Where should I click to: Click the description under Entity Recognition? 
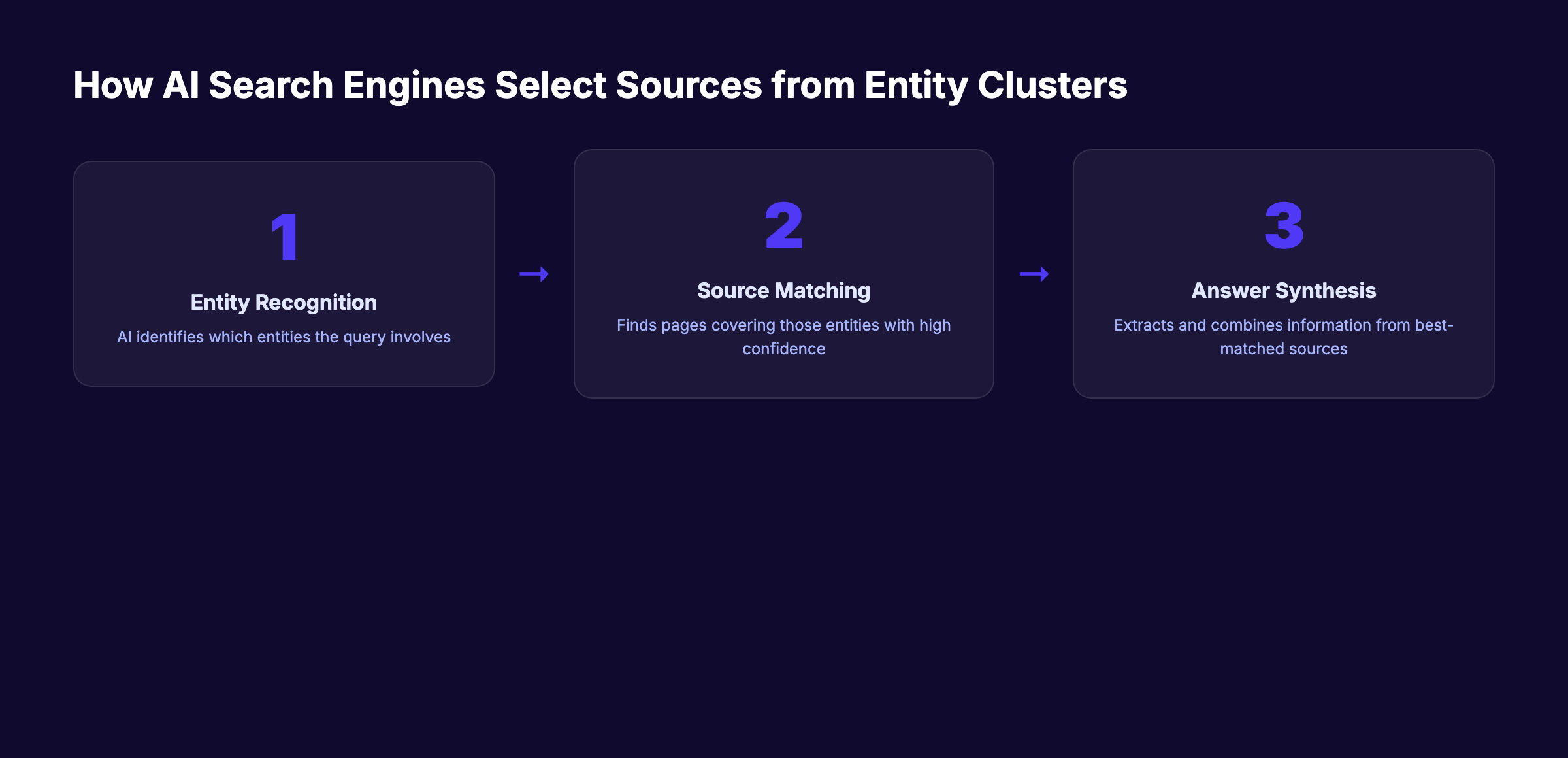[284, 337]
